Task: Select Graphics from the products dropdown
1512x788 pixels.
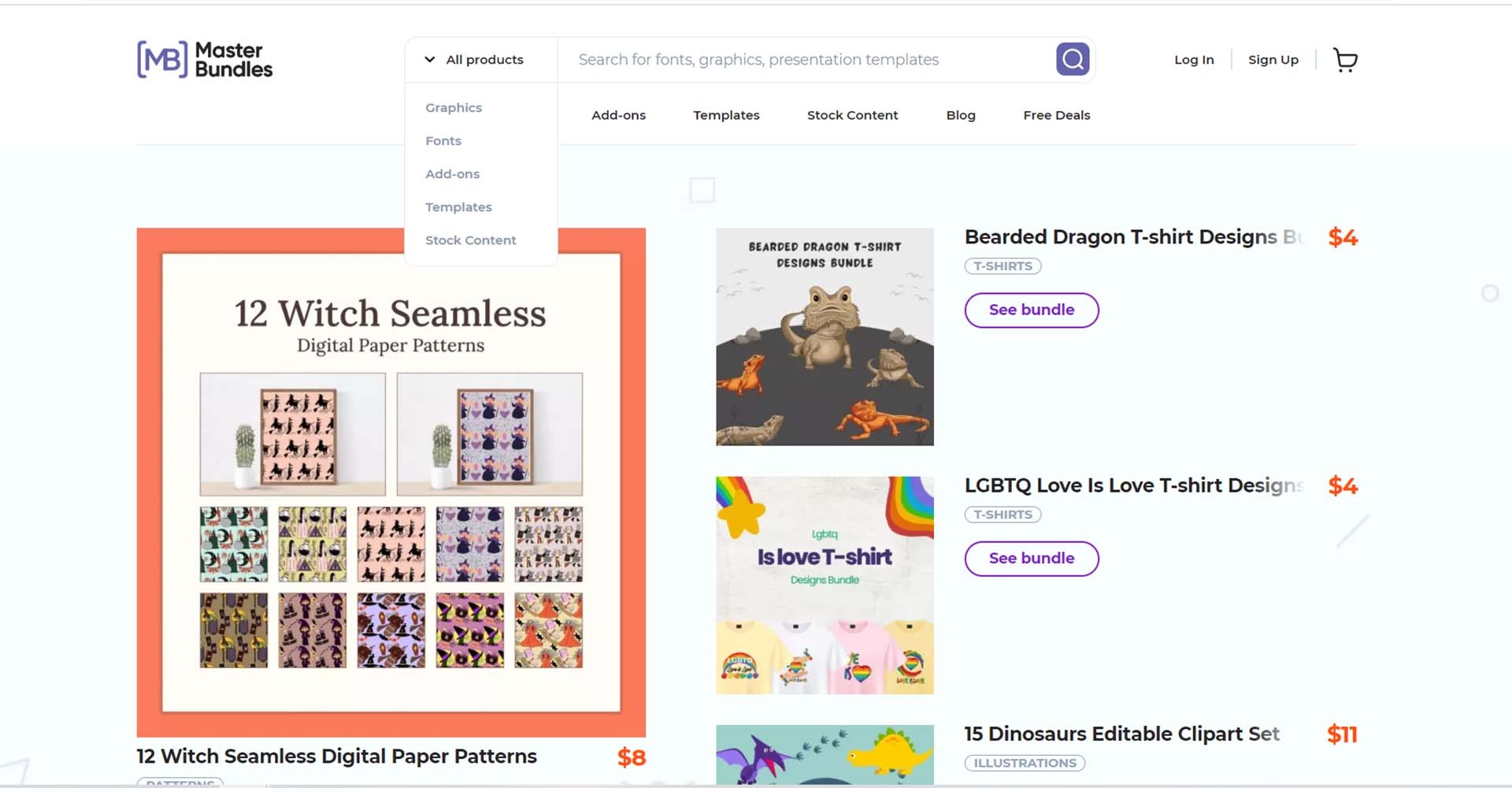Action: (x=454, y=107)
